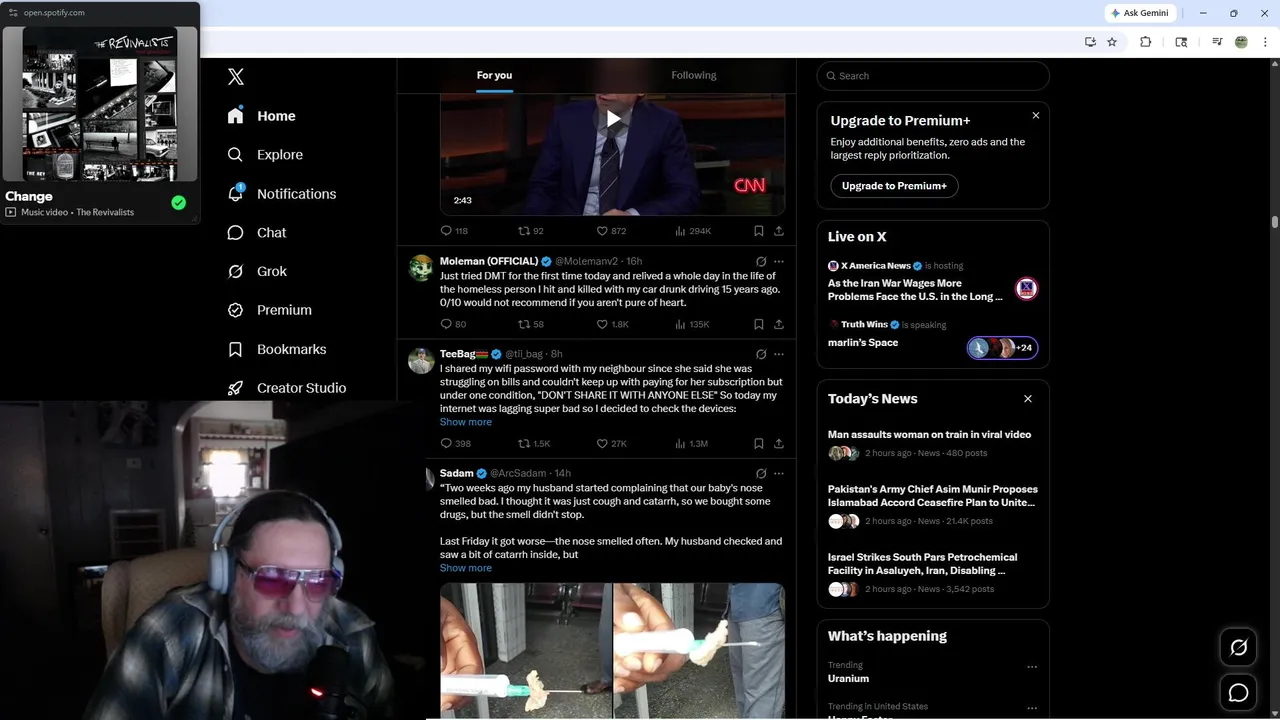Switch to the Following tab

694,75
